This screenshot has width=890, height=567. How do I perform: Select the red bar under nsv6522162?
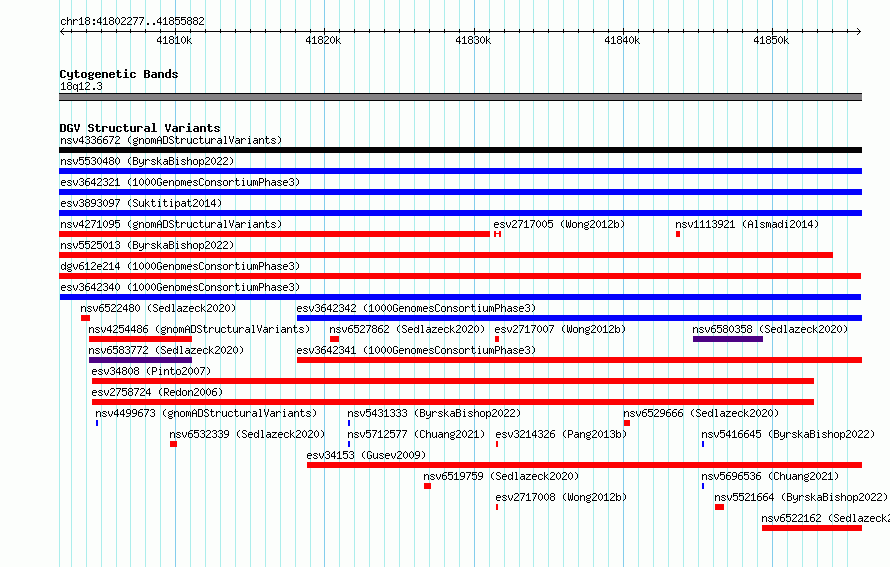[x=812, y=528]
